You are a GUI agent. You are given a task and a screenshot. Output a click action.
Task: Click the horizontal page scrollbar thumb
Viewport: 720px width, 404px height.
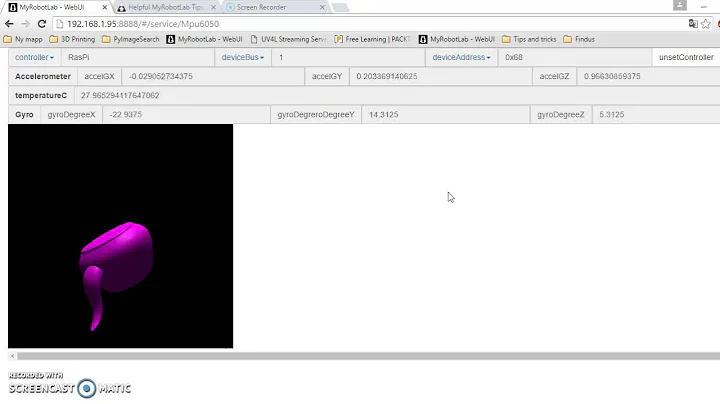(x=368, y=356)
